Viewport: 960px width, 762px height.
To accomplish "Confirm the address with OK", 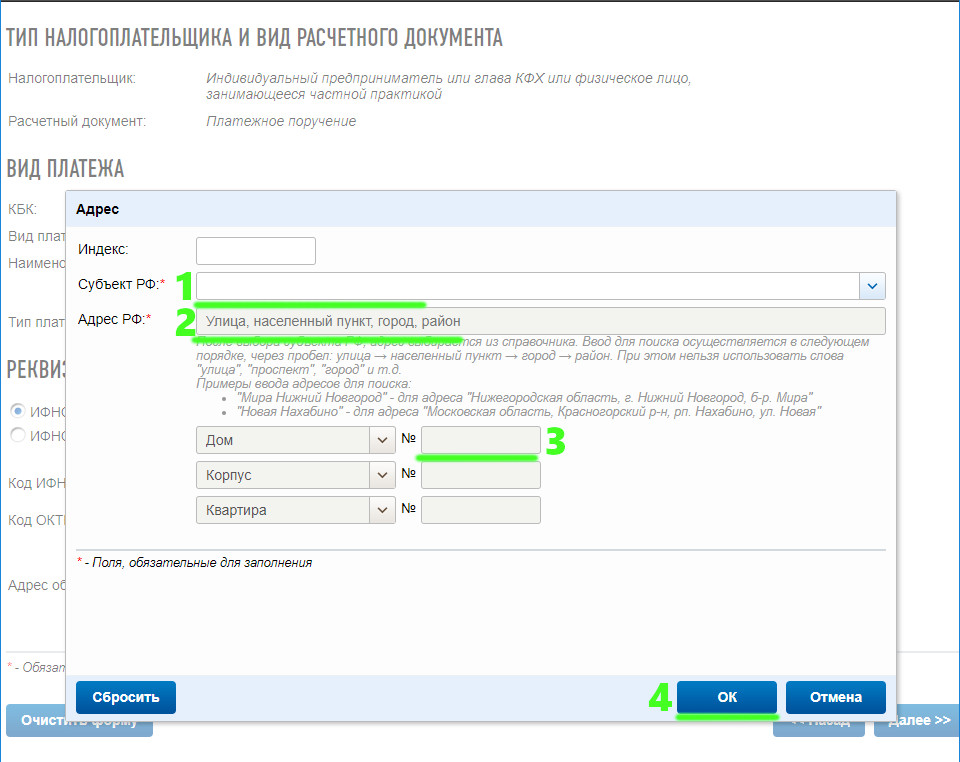I will tap(727, 697).
